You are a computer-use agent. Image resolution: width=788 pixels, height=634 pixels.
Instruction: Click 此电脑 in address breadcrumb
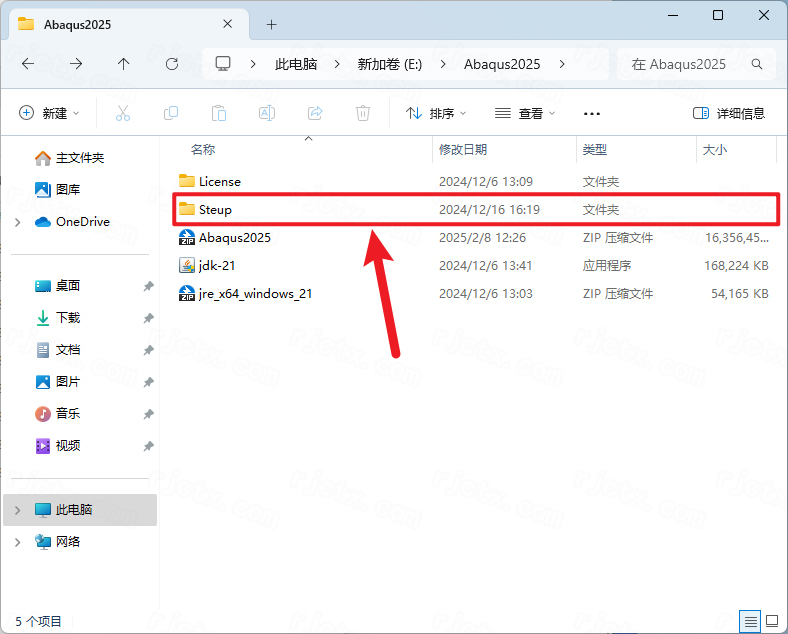pyautogui.click(x=296, y=64)
